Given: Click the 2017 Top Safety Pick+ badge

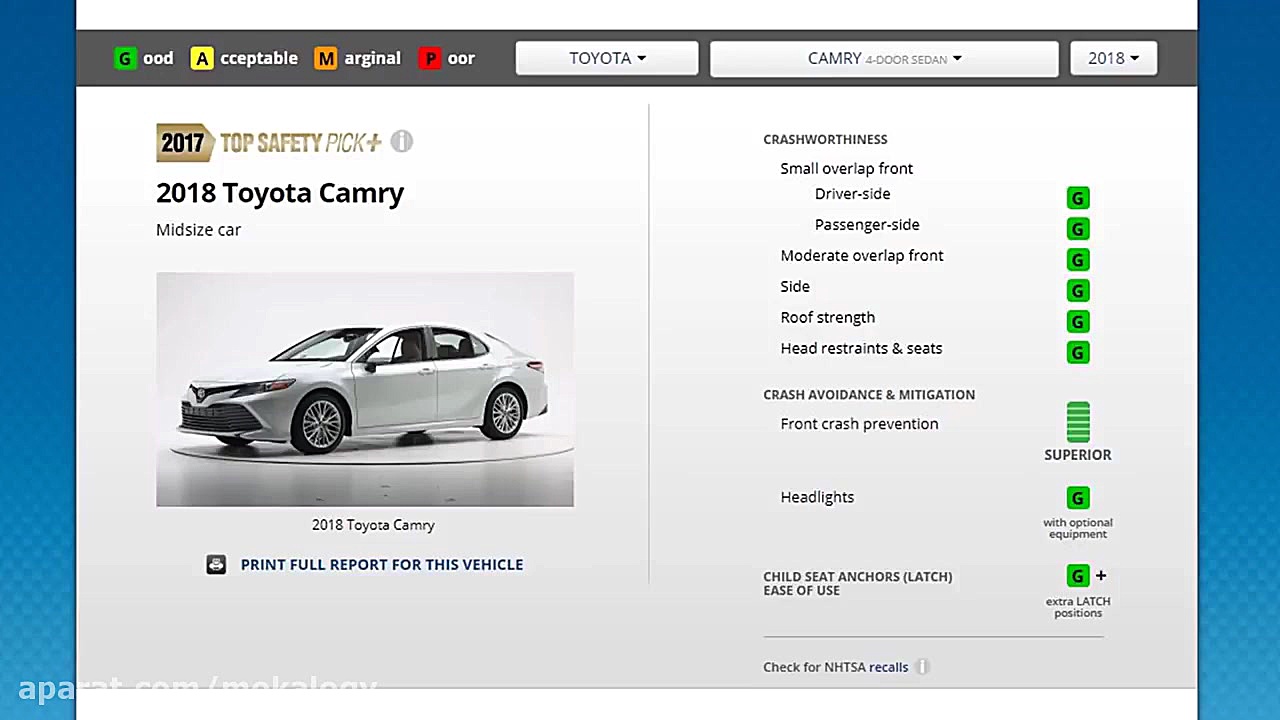Looking at the screenshot, I should tap(269, 143).
